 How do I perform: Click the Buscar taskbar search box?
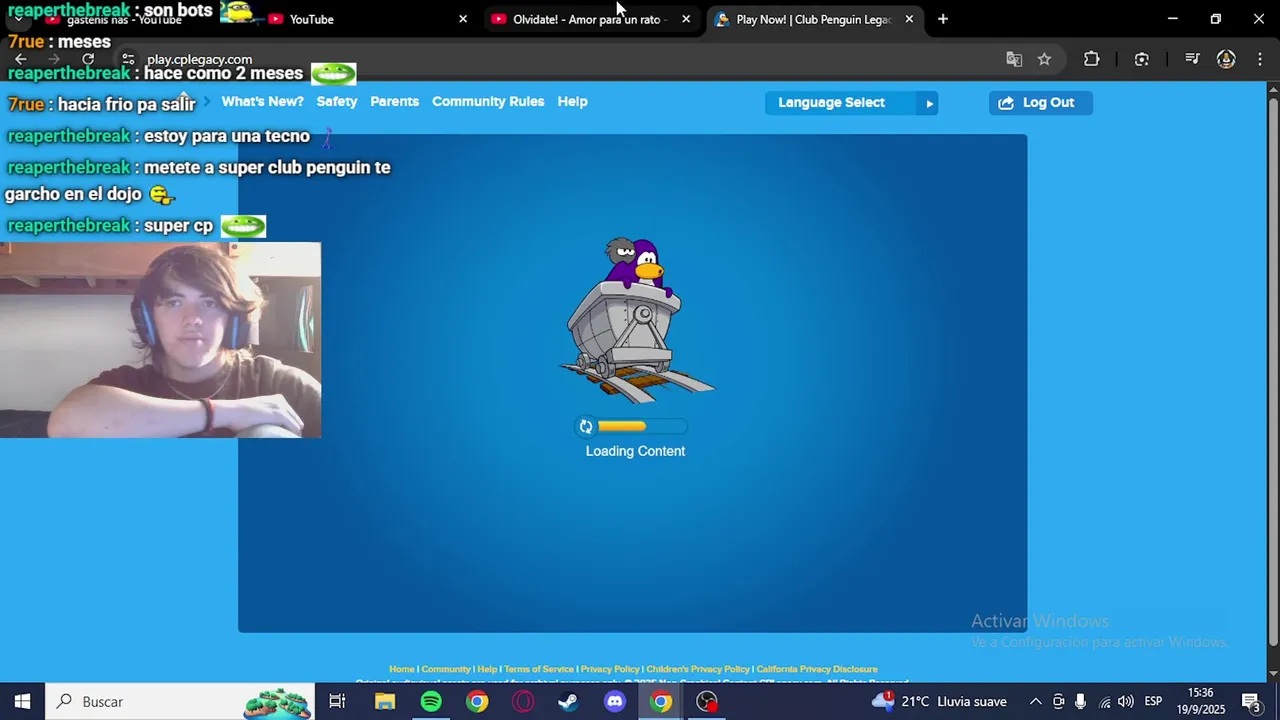180,702
